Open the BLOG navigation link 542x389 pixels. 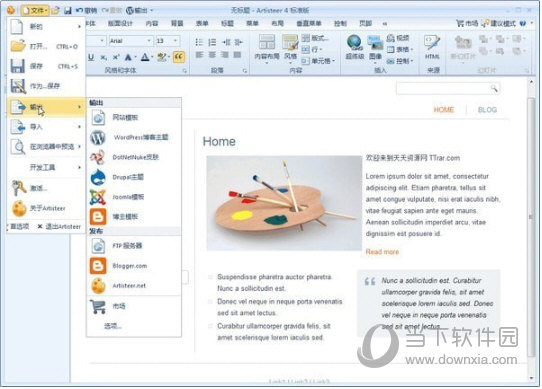point(487,110)
